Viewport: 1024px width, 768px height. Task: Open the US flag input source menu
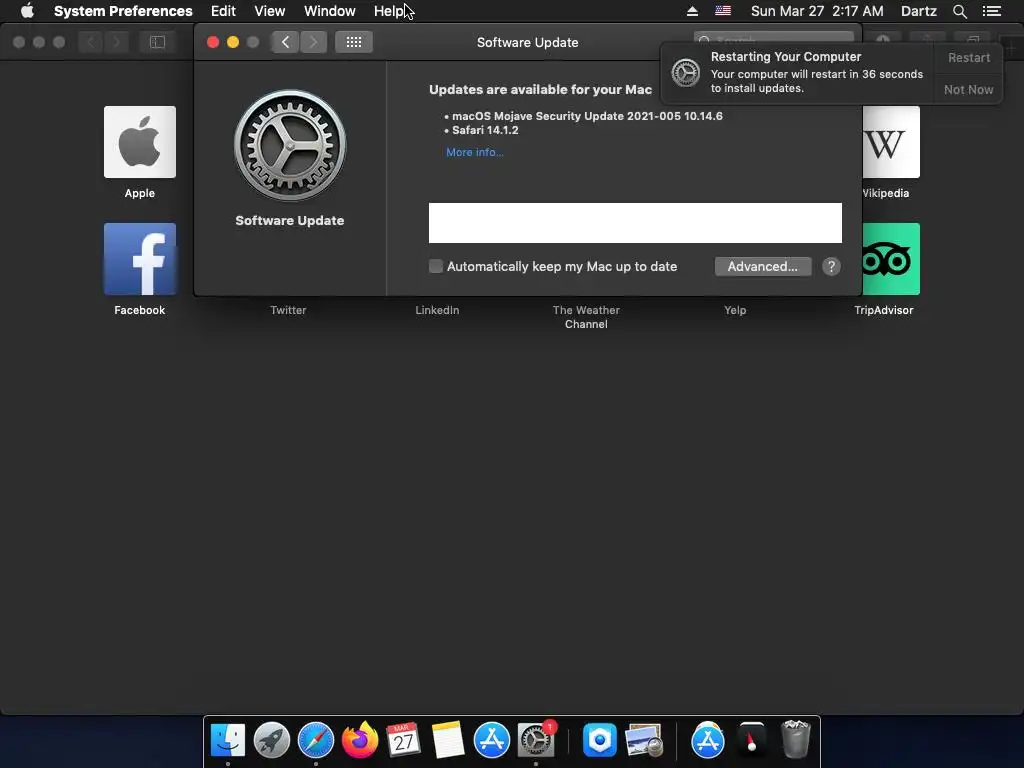[723, 11]
